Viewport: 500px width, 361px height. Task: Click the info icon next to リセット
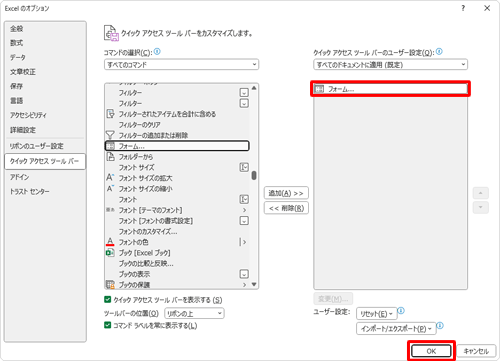pos(401,311)
